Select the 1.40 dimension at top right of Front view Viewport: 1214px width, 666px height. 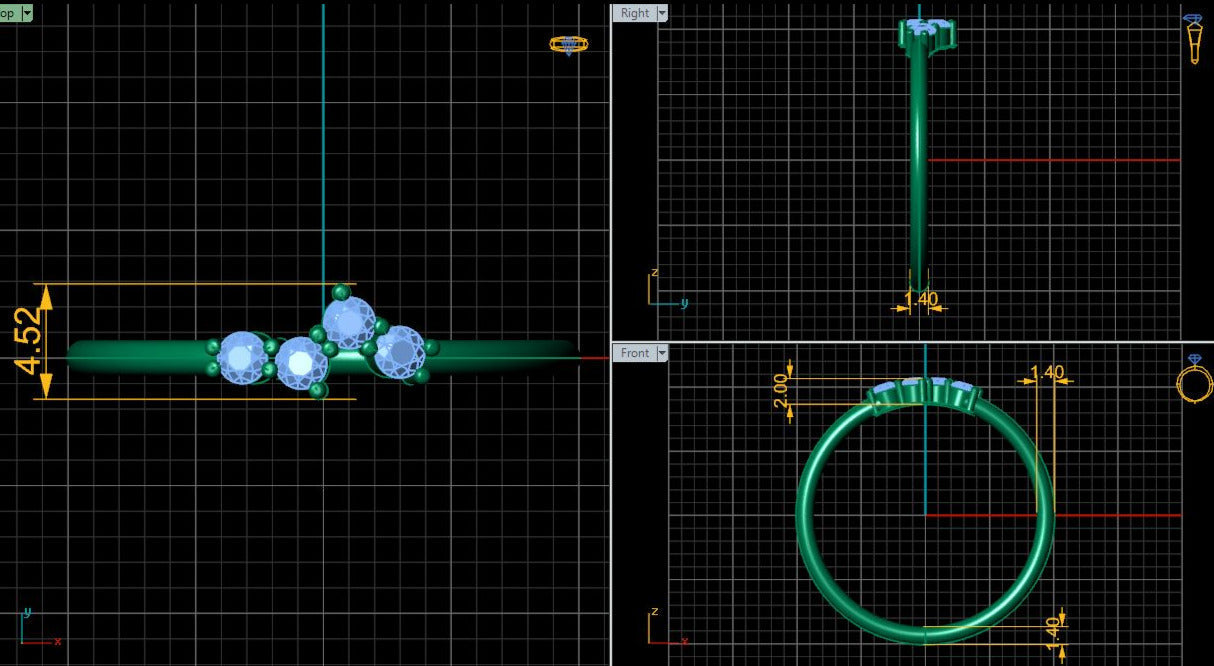pyautogui.click(x=1046, y=373)
